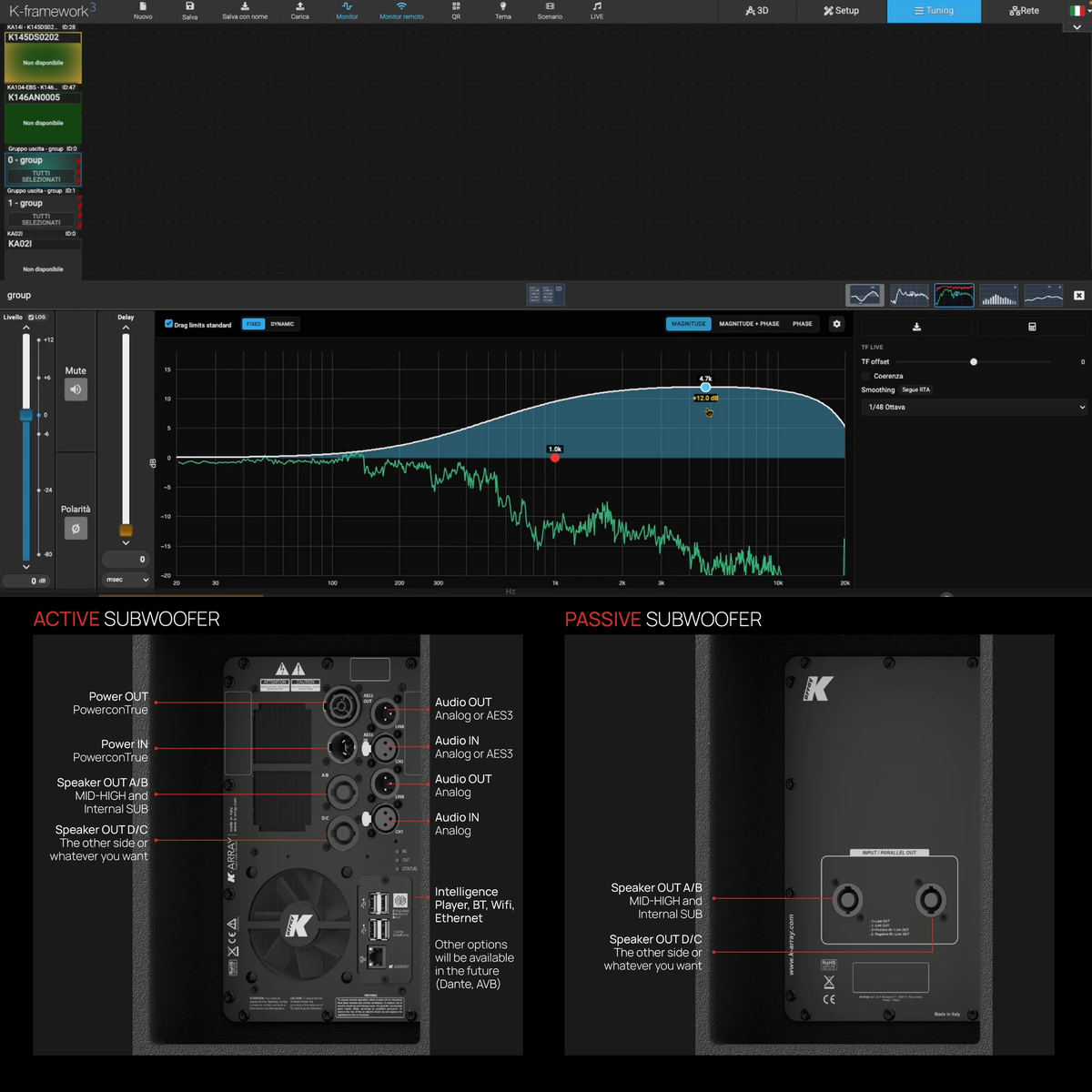Select PHASE display

[803, 324]
